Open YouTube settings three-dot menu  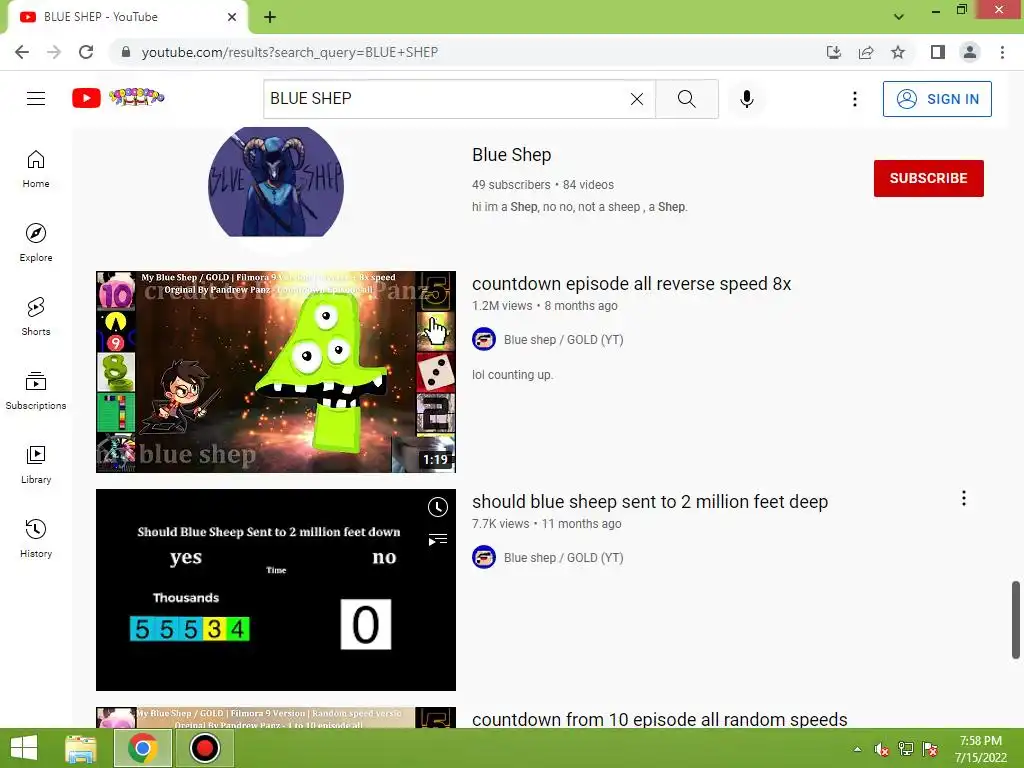(x=855, y=99)
